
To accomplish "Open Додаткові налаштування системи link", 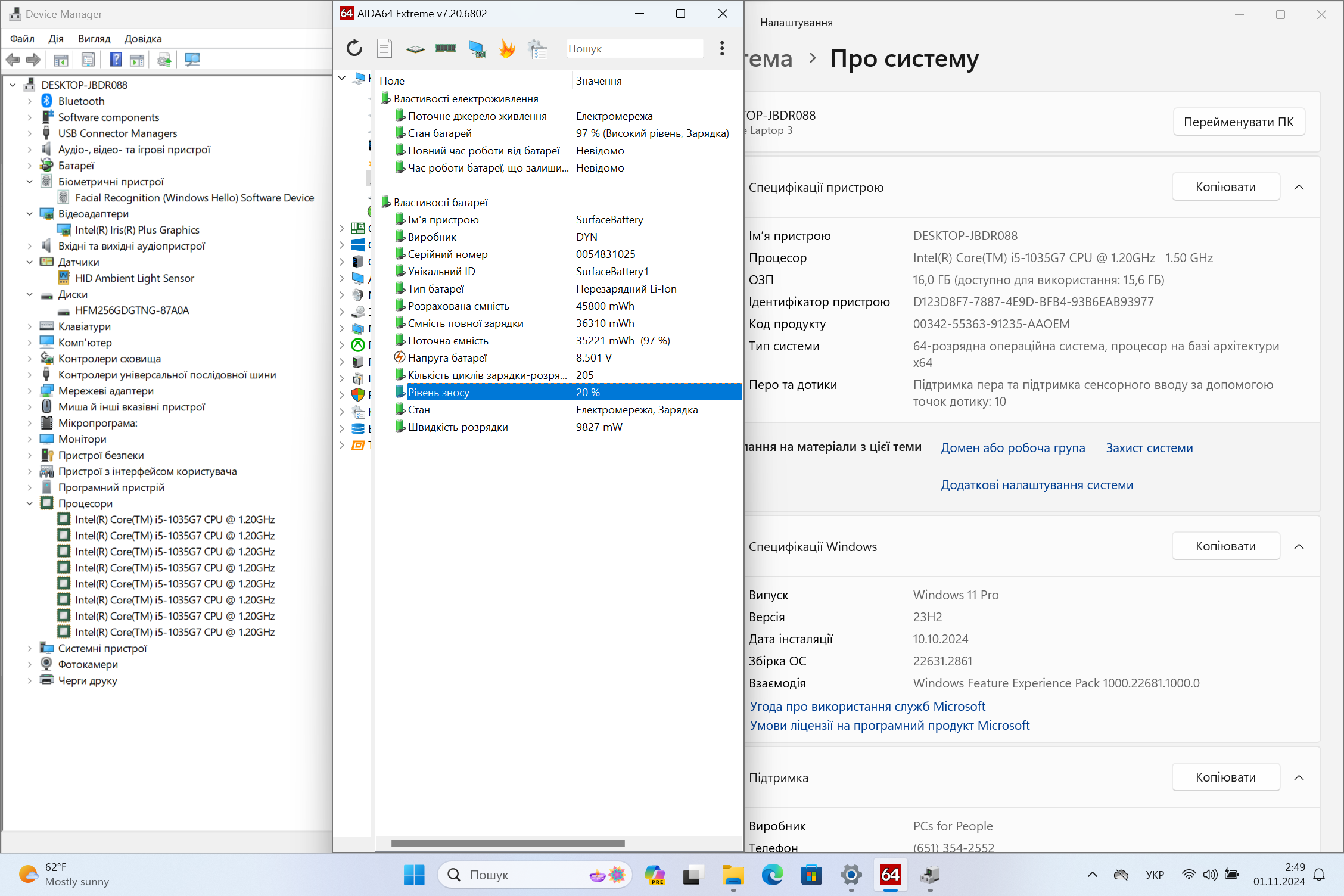I will (x=1037, y=485).
